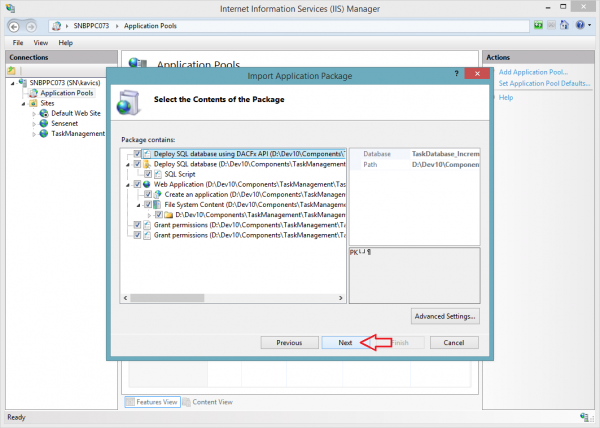
Task: Click the Sensenet site globe icon
Action: click(x=44, y=123)
